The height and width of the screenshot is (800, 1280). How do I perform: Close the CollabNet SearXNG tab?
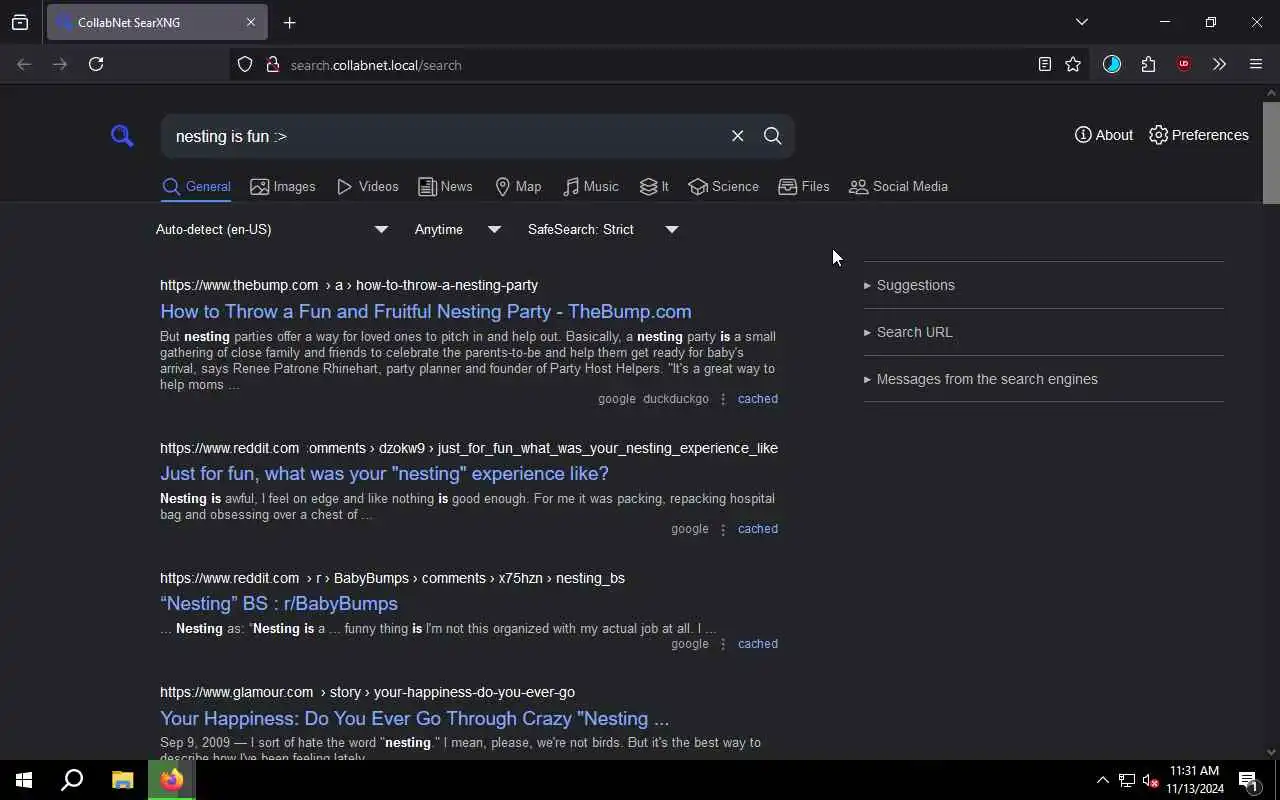point(251,22)
